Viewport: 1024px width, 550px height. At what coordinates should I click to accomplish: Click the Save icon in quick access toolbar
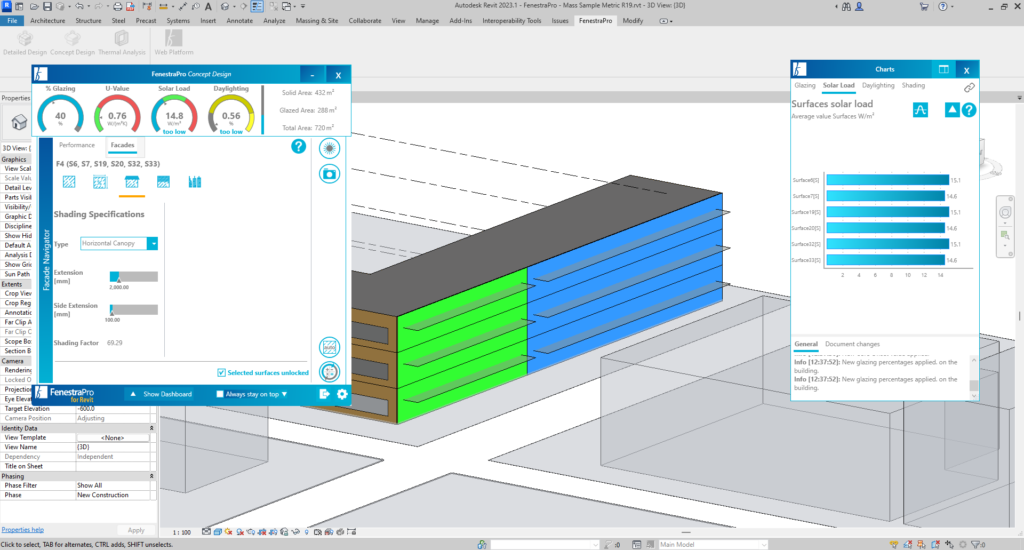click(47, 7)
